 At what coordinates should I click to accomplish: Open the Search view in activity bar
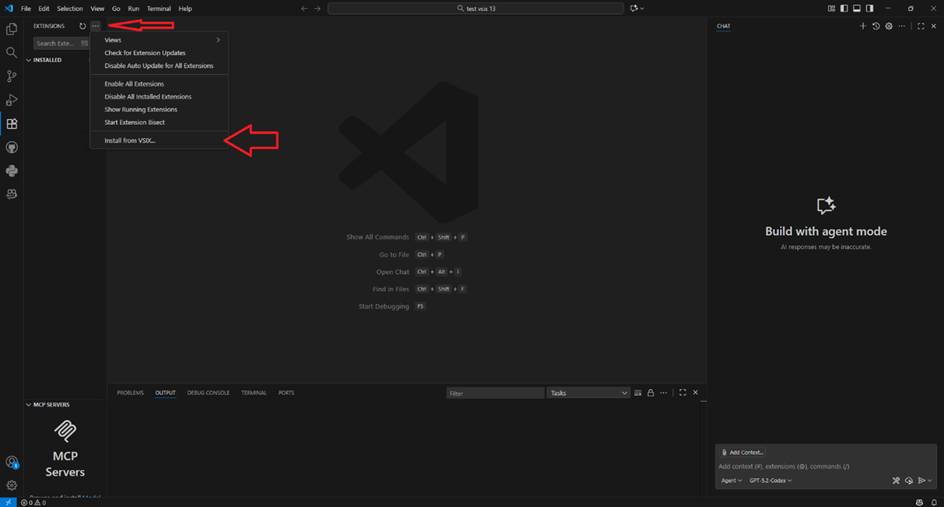(11, 52)
